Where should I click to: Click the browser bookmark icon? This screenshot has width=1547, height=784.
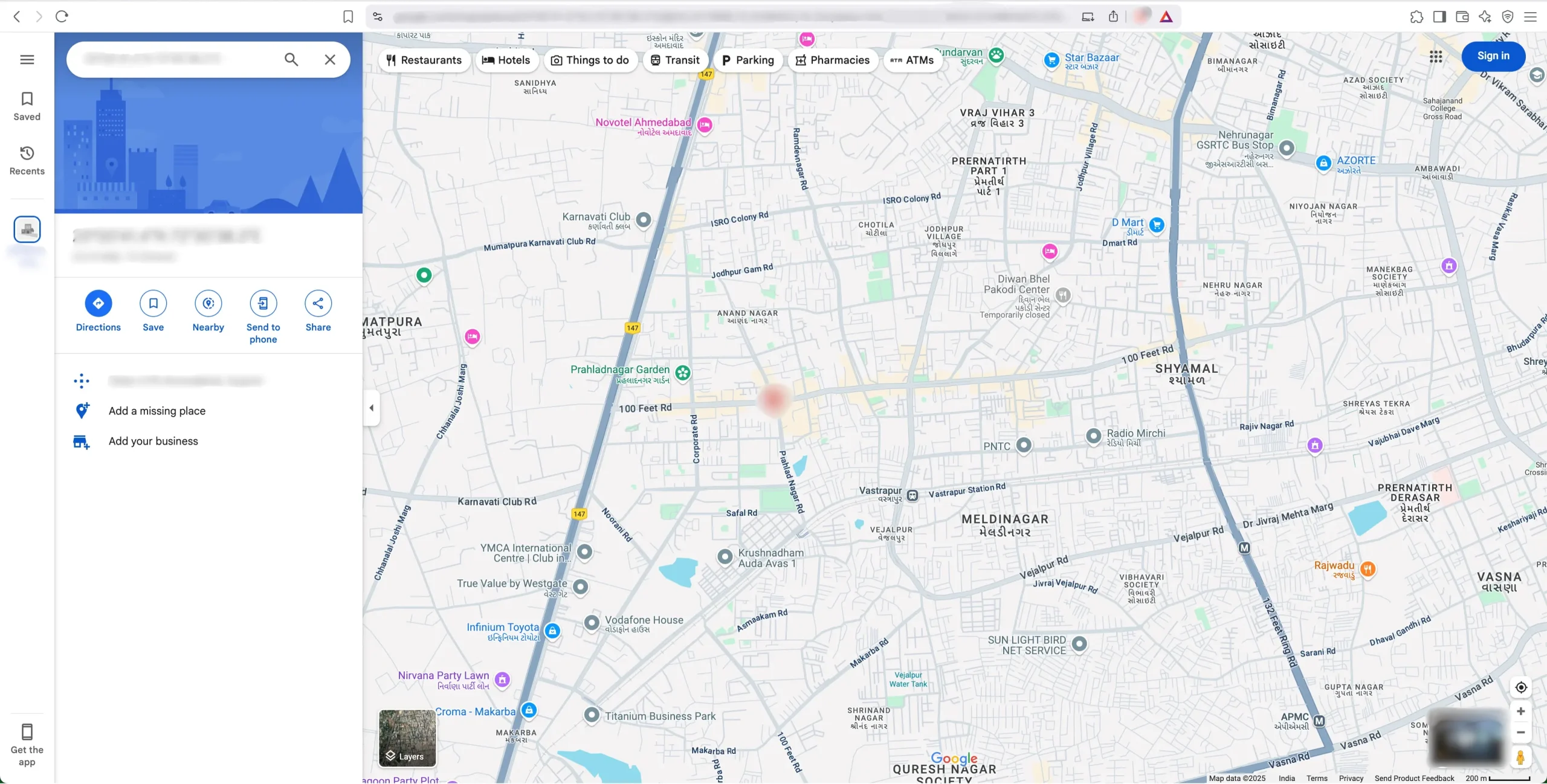[348, 16]
